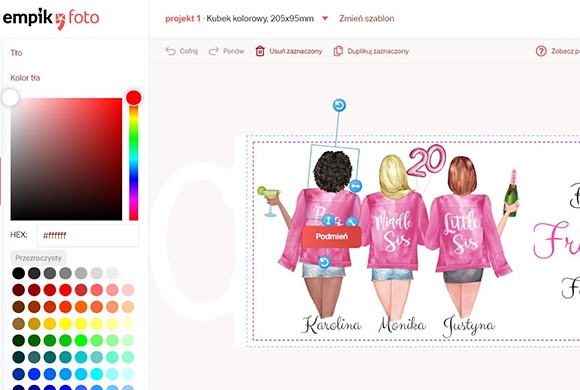The image size is (580, 390).
Task: Select the Karolina name text on mug
Action: click(331, 325)
